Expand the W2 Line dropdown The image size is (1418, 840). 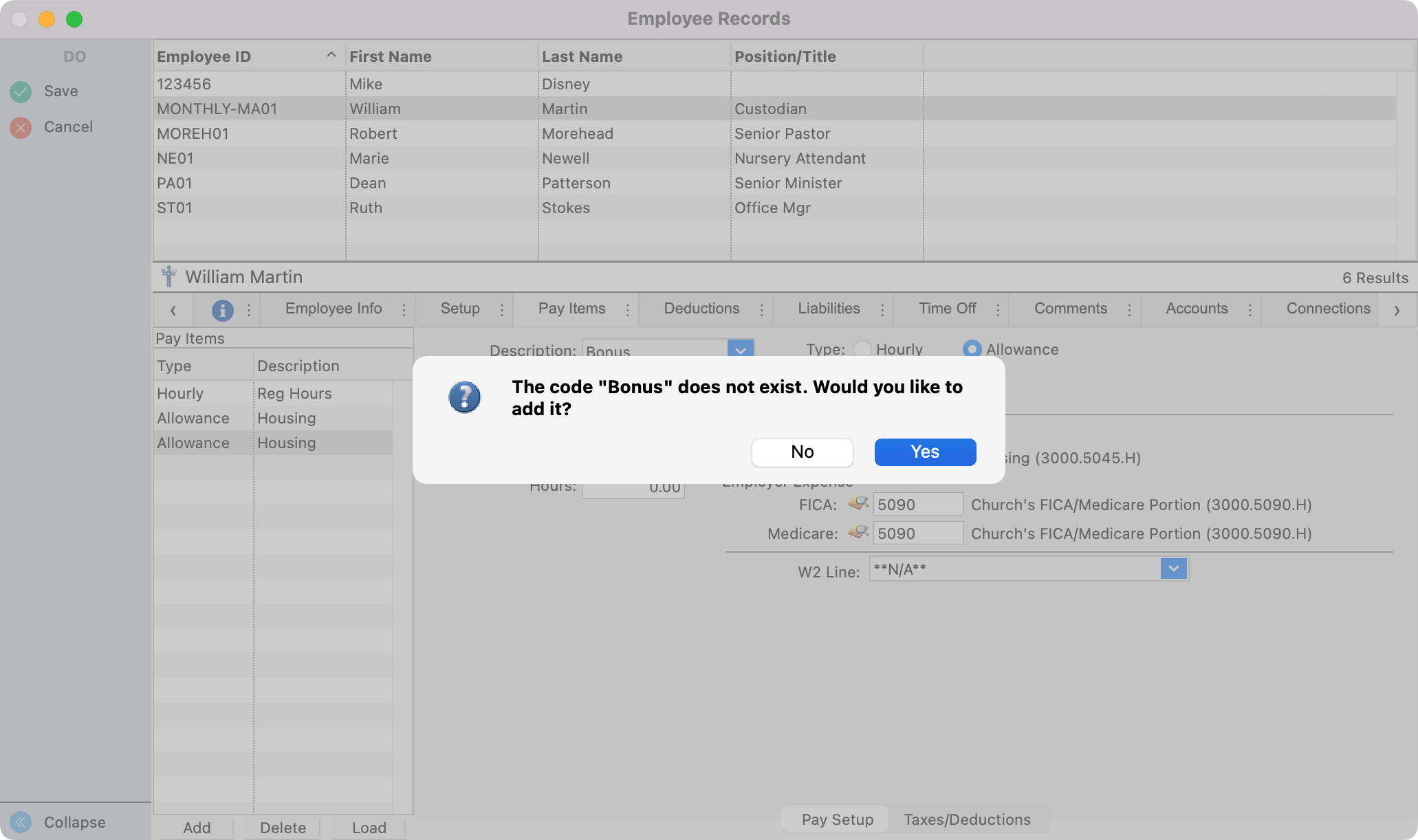(1173, 569)
